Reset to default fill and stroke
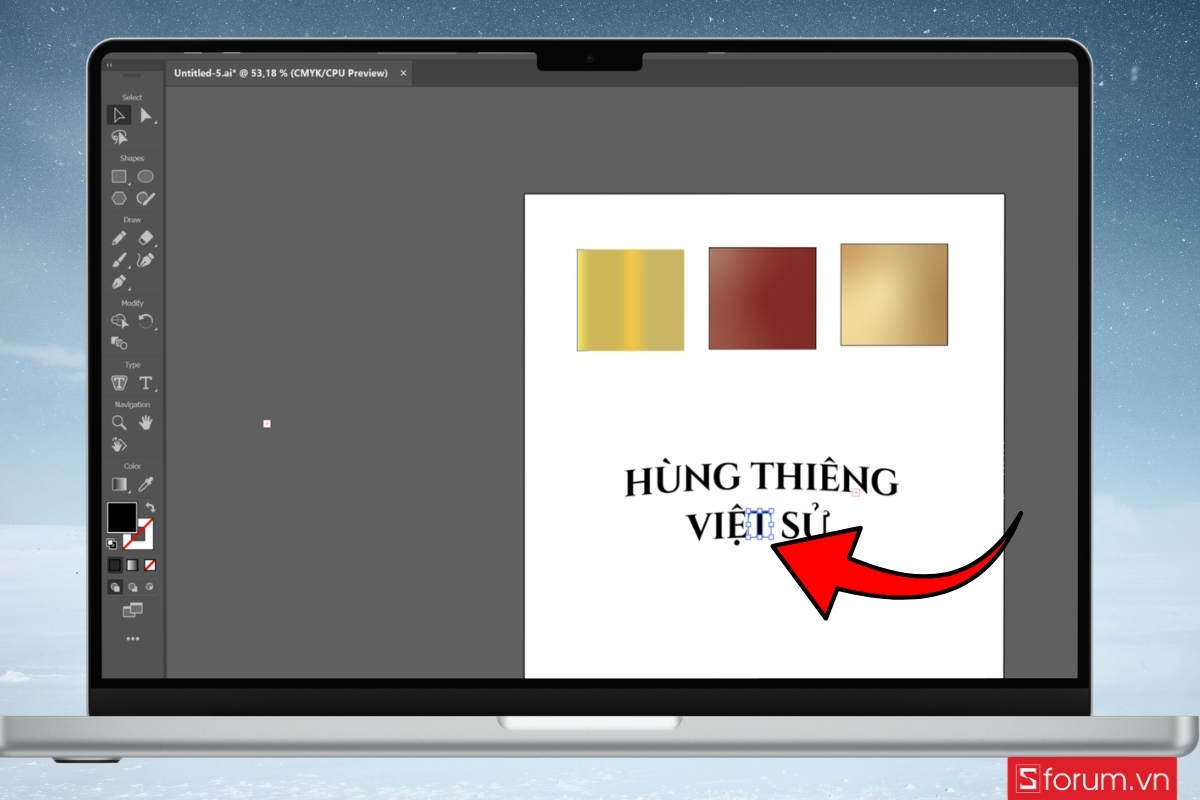Viewport: 1200px width, 800px height. (x=110, y=543)
